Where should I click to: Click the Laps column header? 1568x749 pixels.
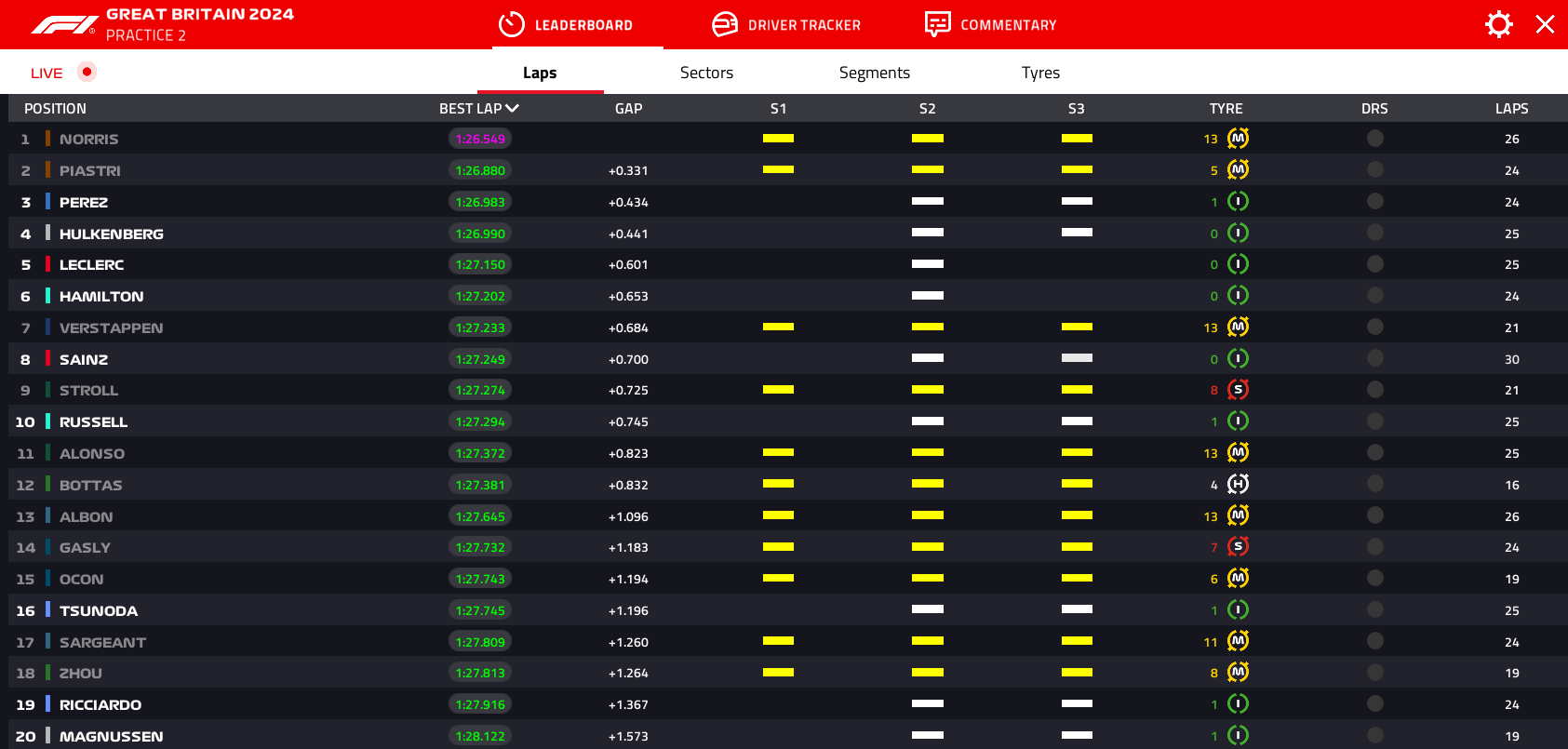[1512, 109]
